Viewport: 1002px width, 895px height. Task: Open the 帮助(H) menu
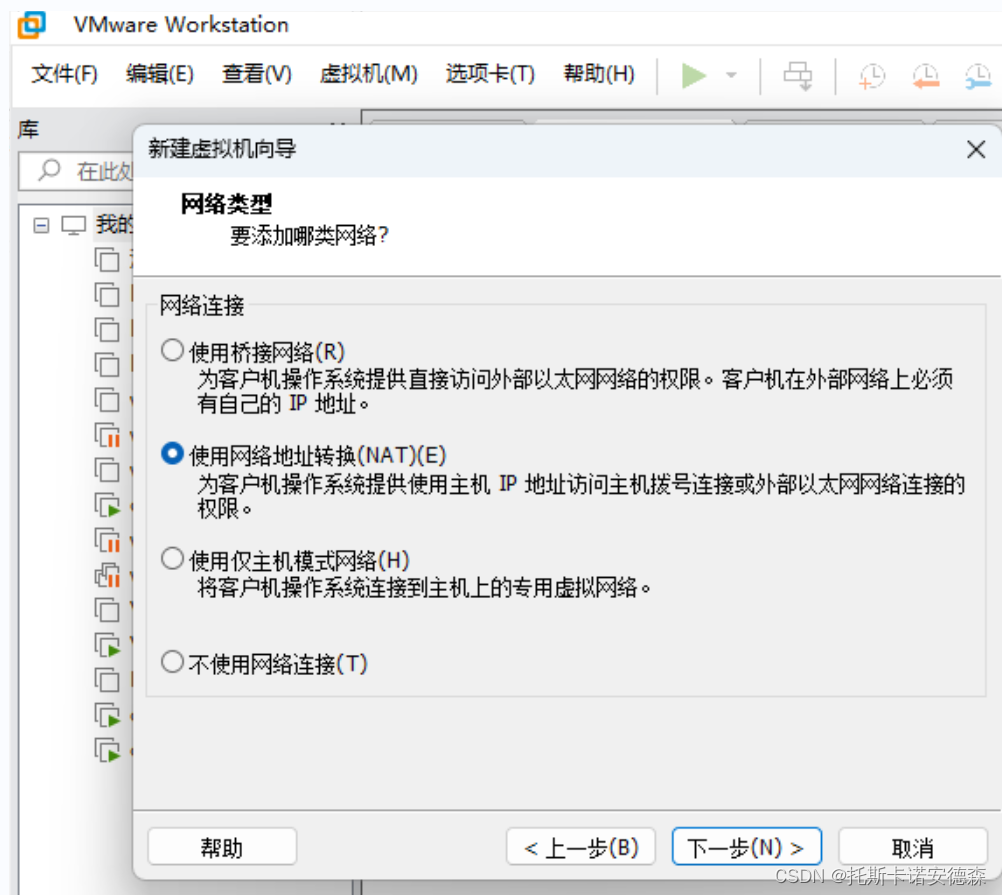tap(599, 74)
